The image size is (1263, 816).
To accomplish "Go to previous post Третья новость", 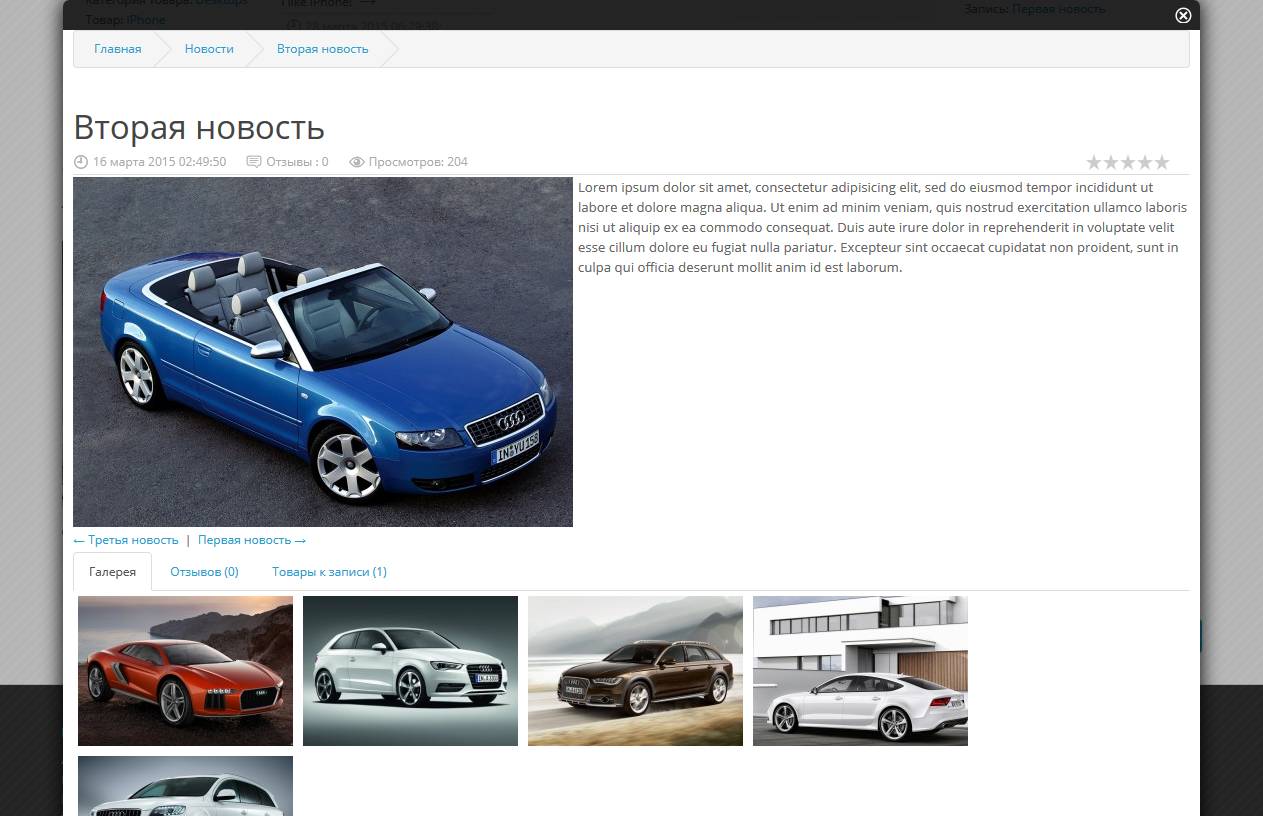I will [x=126, y=540].
